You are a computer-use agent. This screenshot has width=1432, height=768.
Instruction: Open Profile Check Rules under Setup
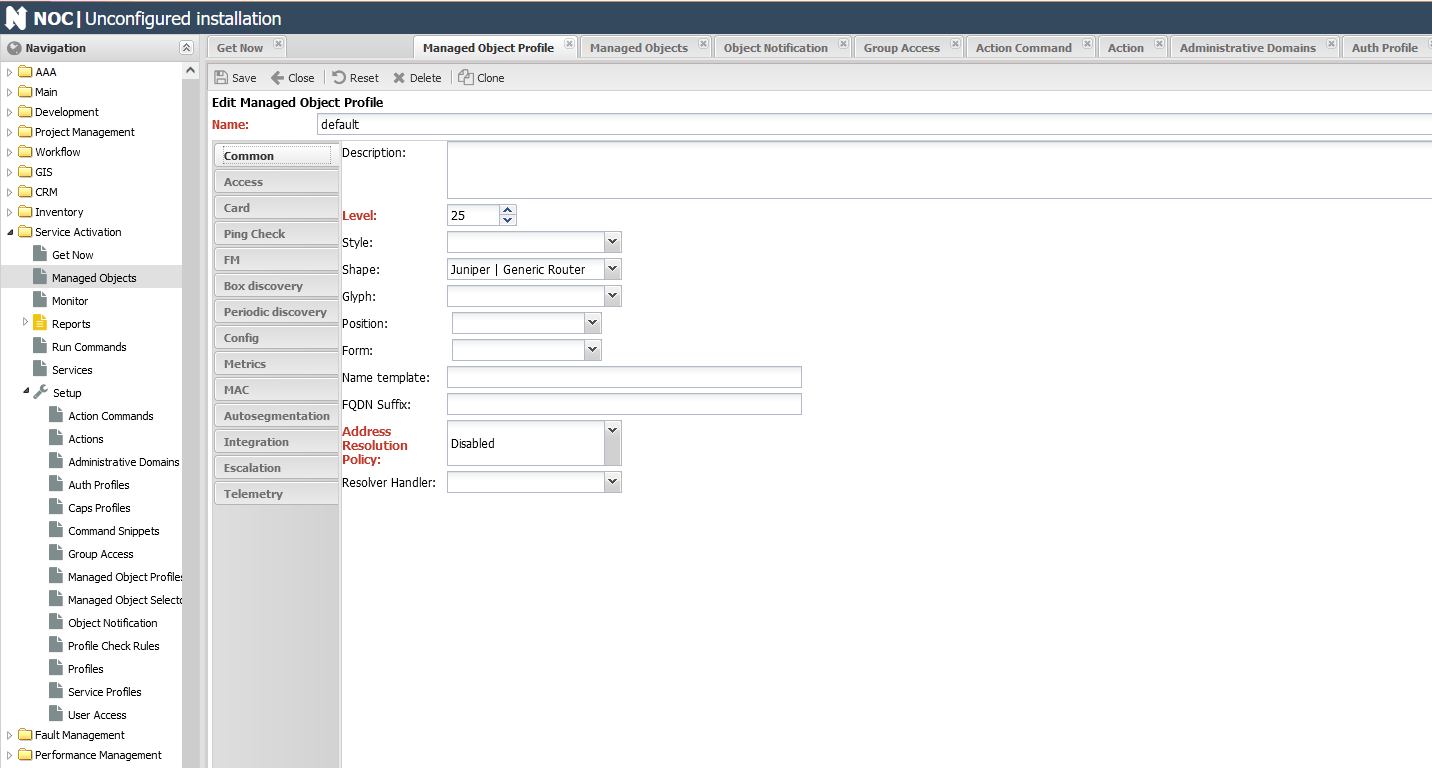click(113, 646)
